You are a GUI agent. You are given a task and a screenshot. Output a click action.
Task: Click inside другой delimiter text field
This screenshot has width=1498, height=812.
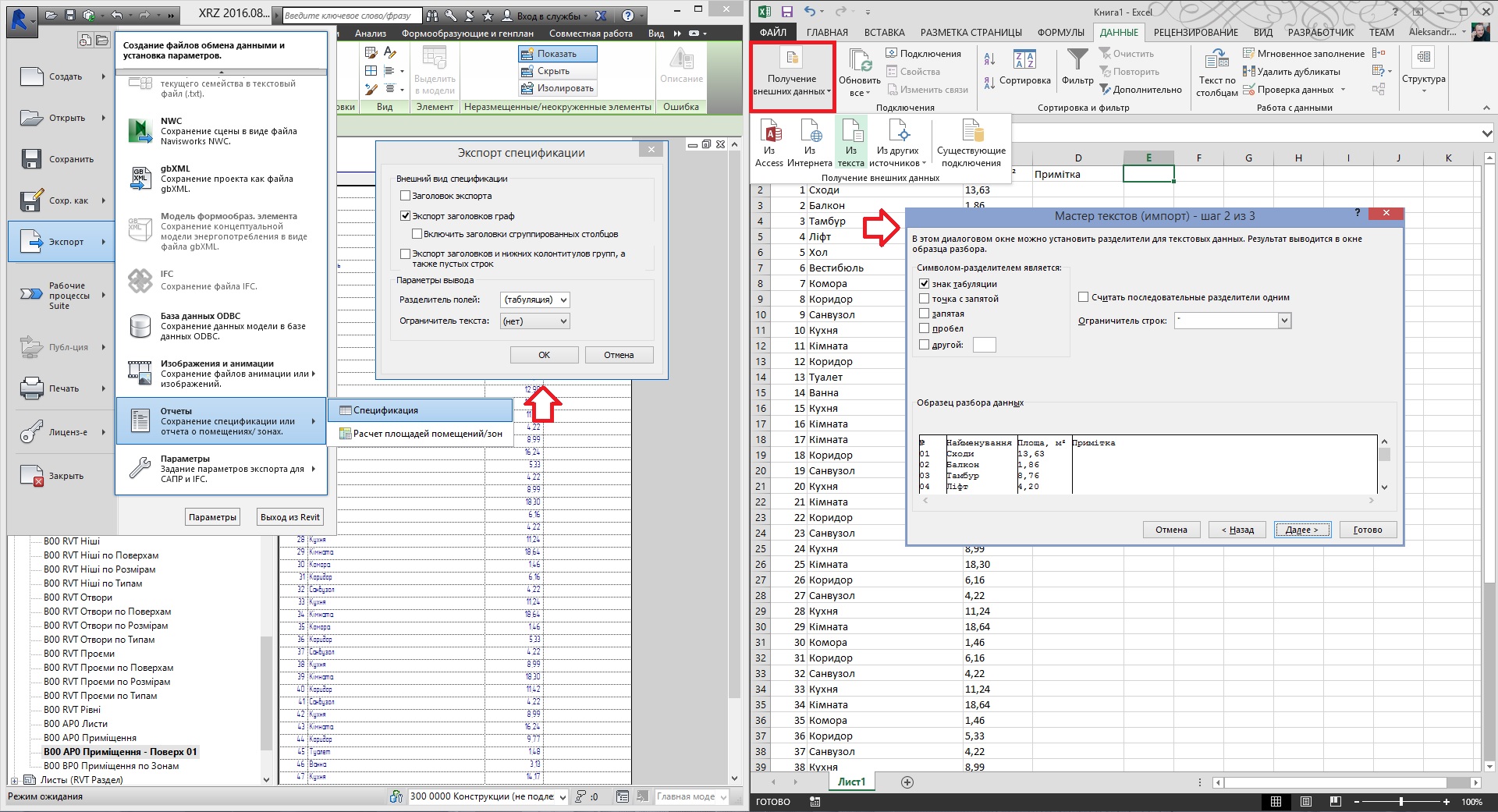985,345
